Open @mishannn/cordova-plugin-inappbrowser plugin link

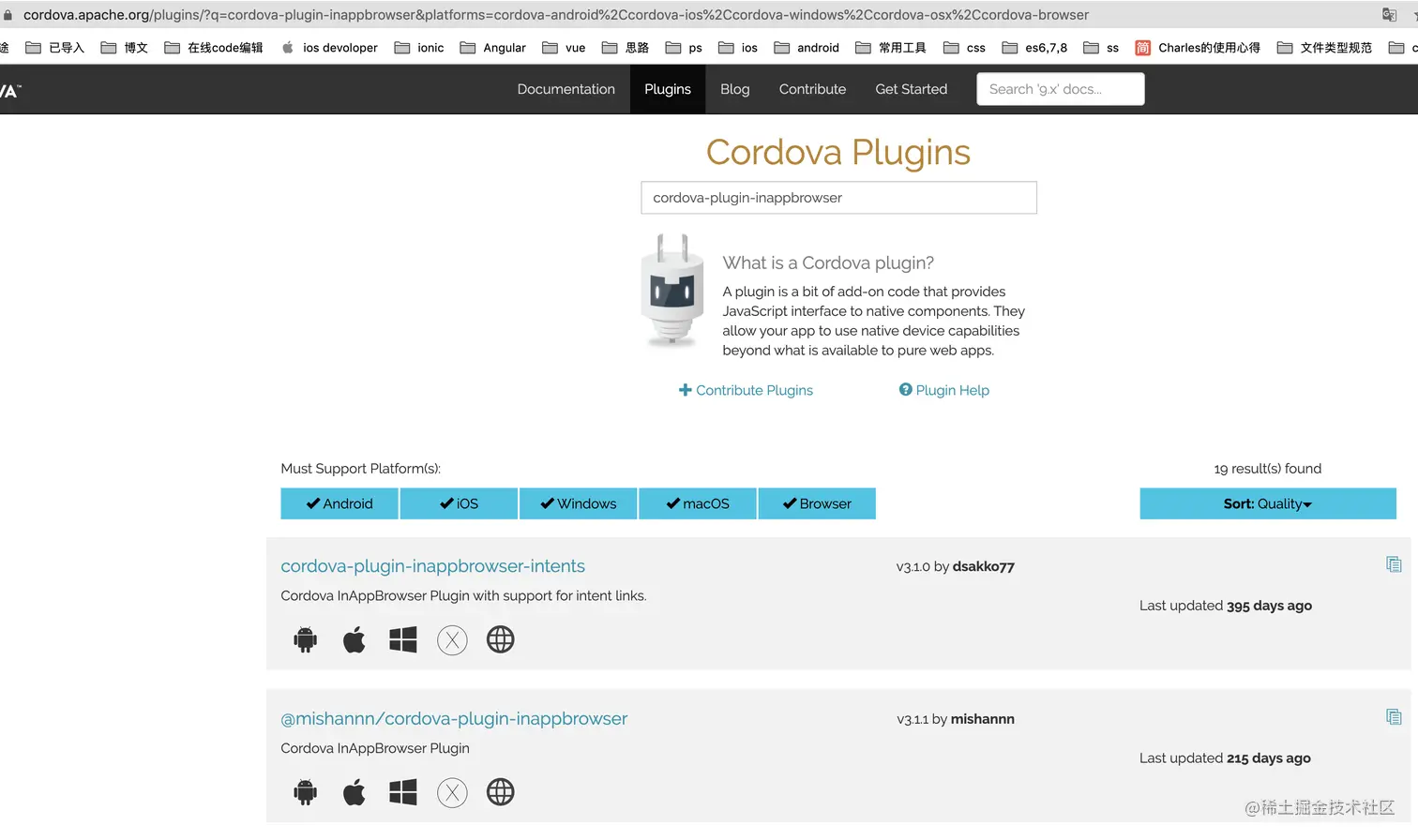[454, 719]
